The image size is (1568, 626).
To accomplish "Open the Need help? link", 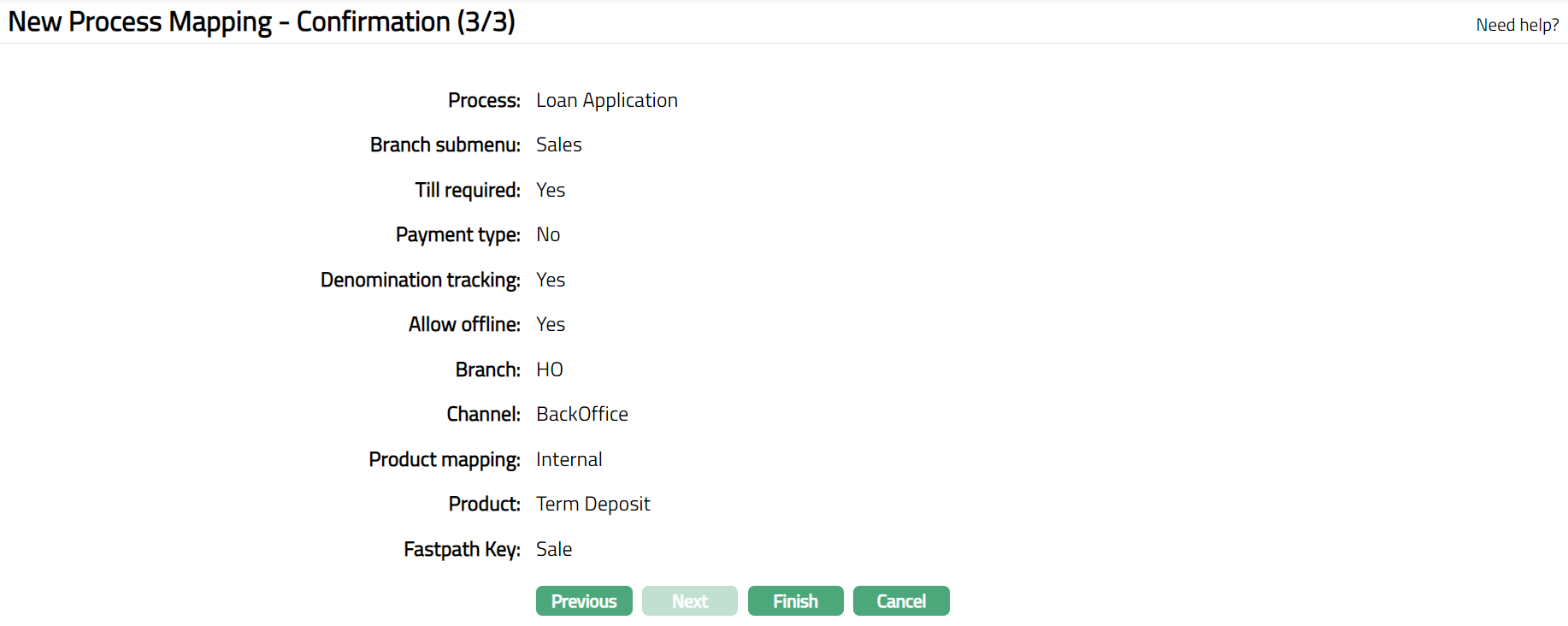I will [1517, 25].
